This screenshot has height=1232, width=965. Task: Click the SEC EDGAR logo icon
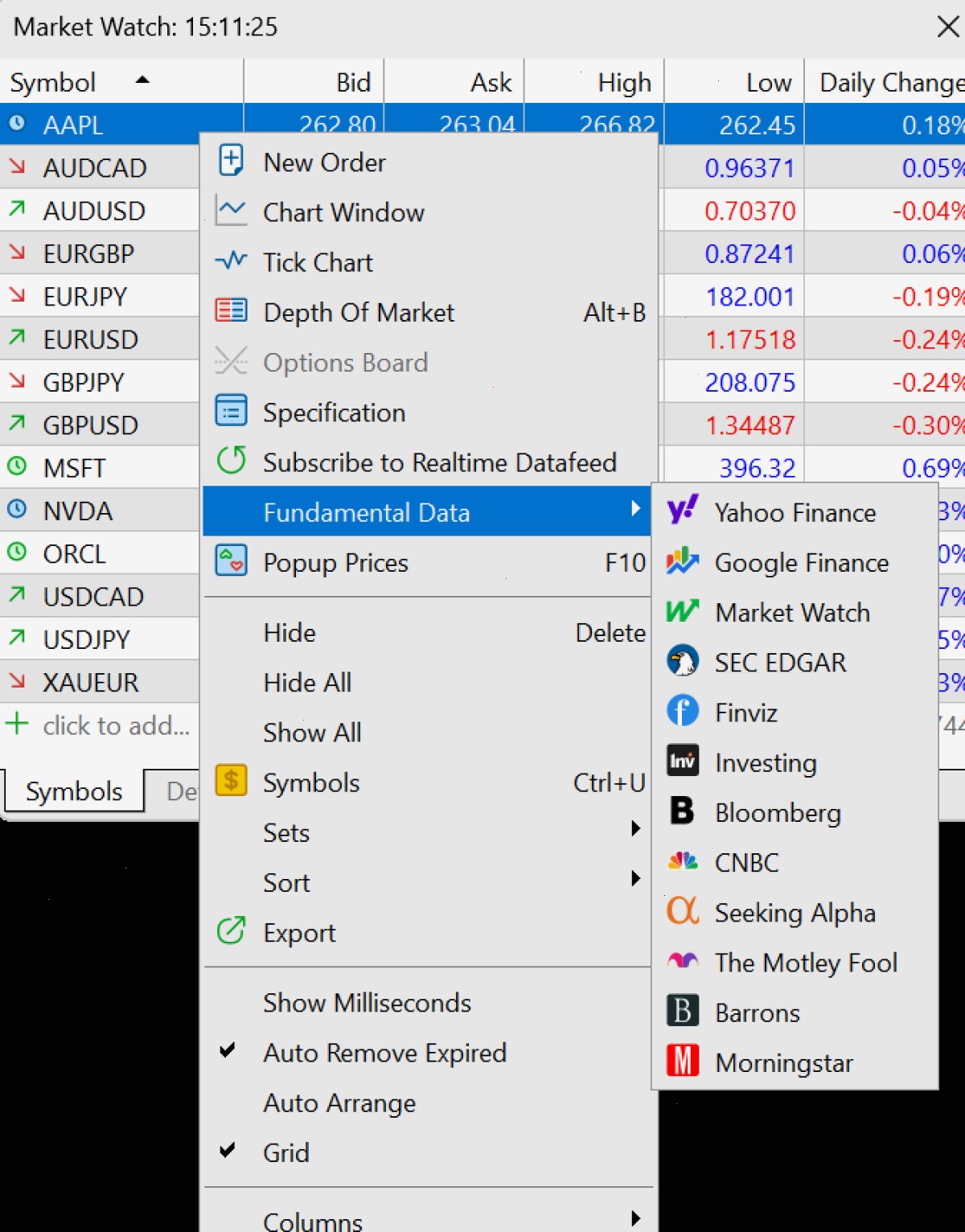tap(683, 662)
